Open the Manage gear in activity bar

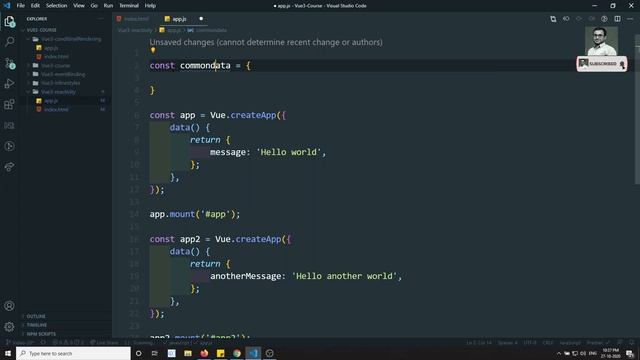coord(9,327)
